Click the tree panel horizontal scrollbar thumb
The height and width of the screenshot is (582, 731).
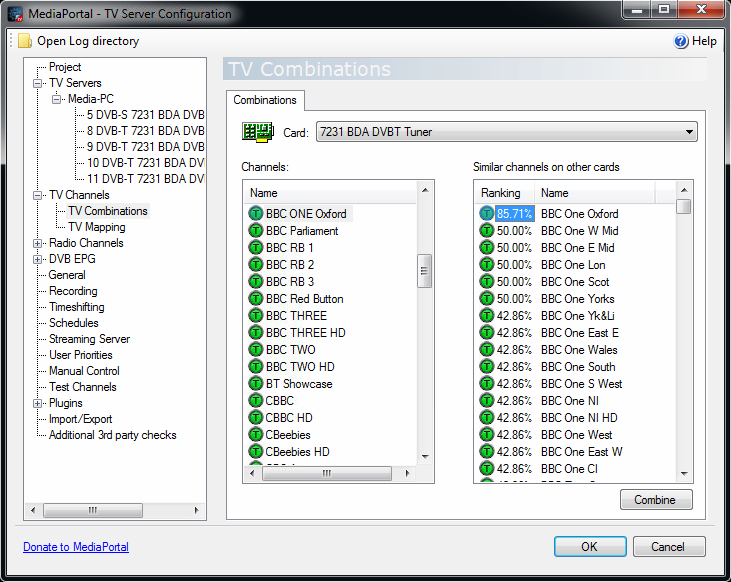[x=93, y=510]
